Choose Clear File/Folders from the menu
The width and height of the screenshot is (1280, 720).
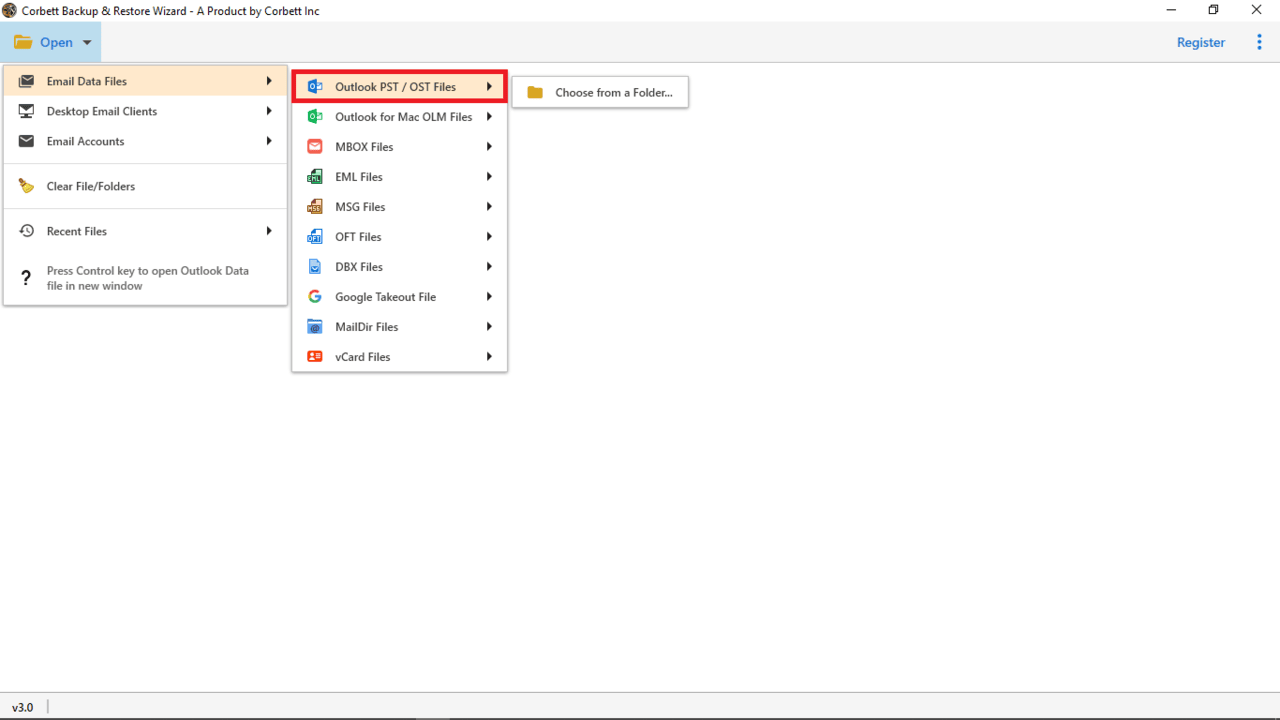145,186
